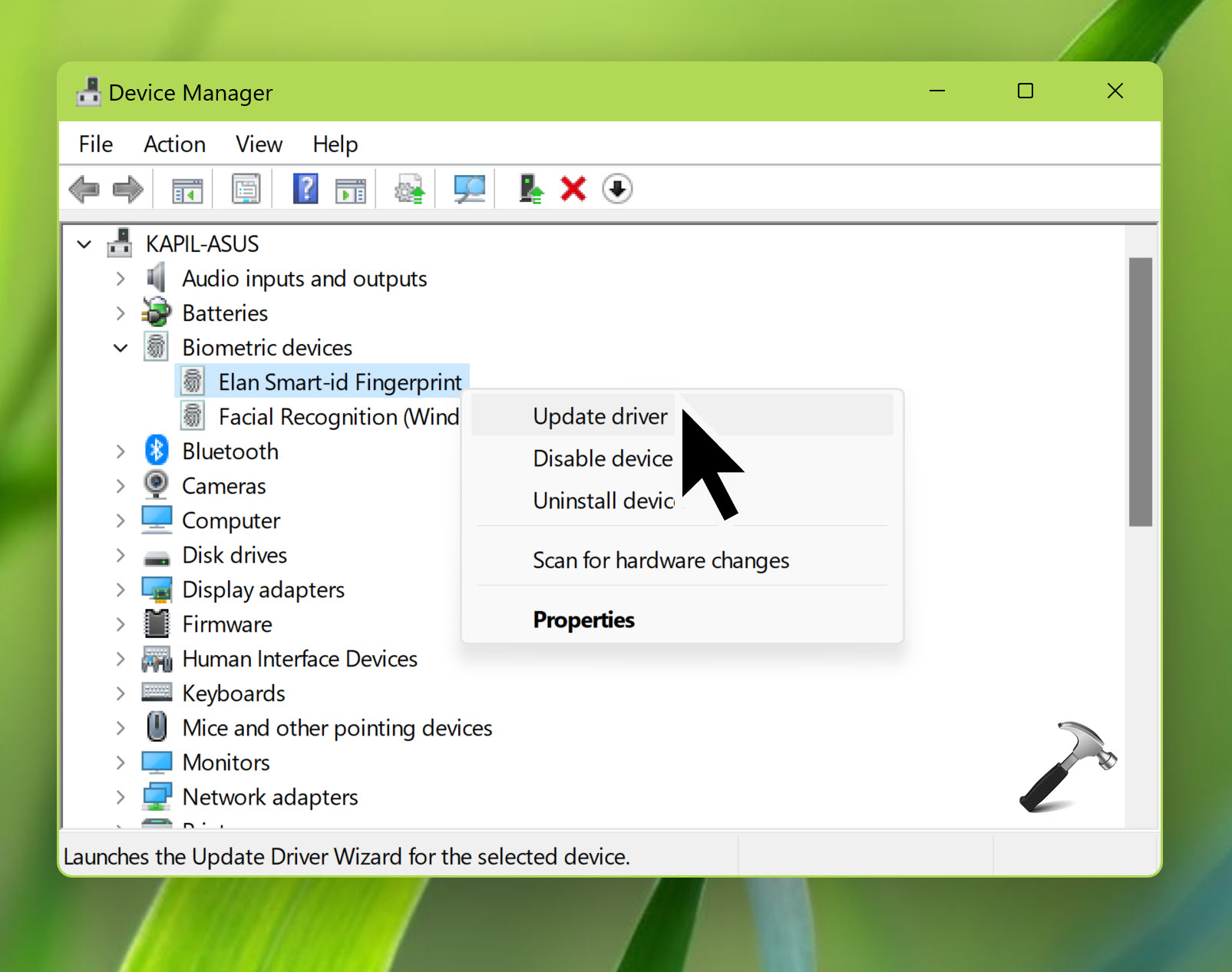Open the blue Help question-mark toolbar icon
Image resolution: width=1232 pixels, height=972 pixels.
[306, 189]
